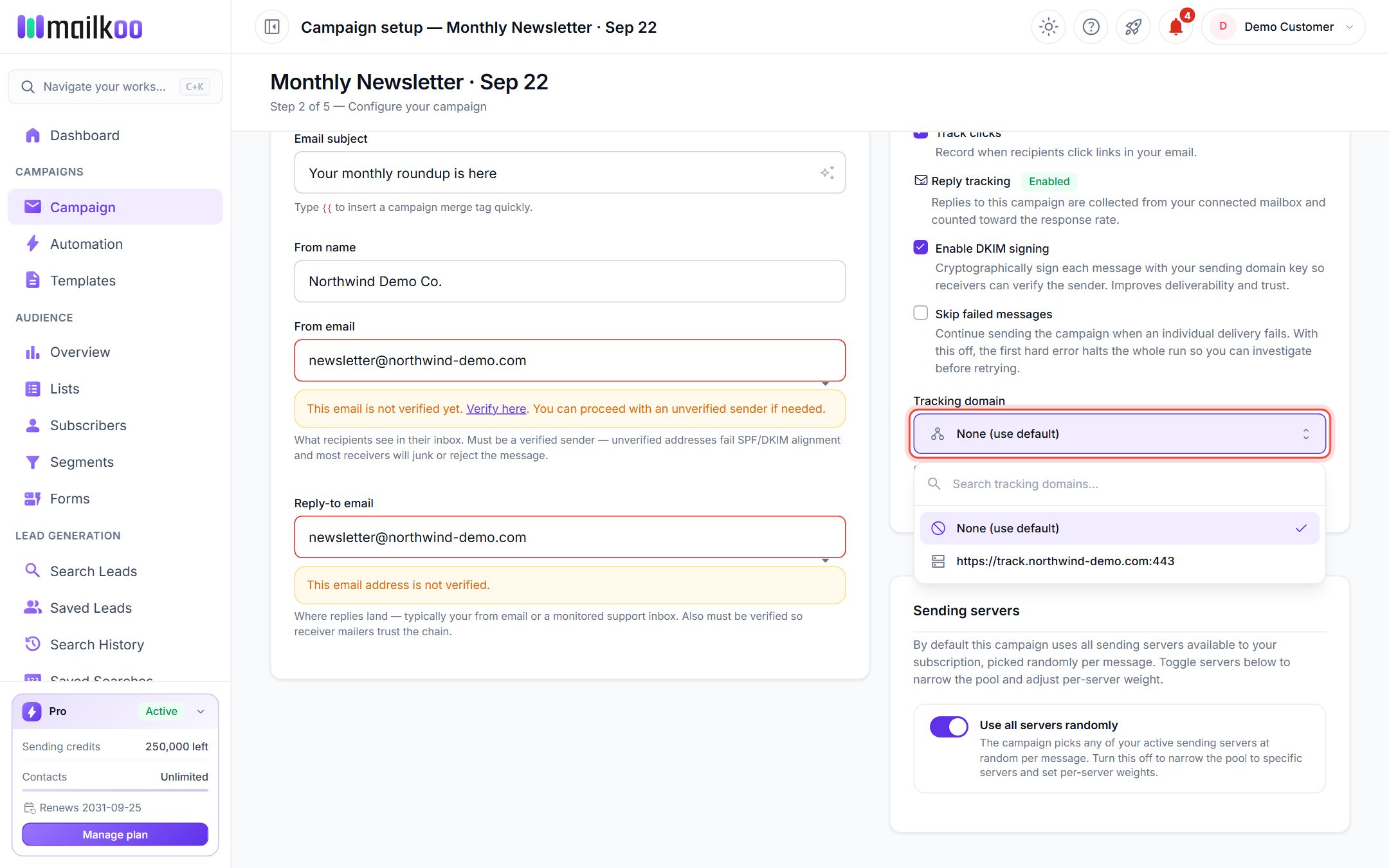Open the Tracking domain dropdown
1389x868 pixels.
click(1119, 433)
